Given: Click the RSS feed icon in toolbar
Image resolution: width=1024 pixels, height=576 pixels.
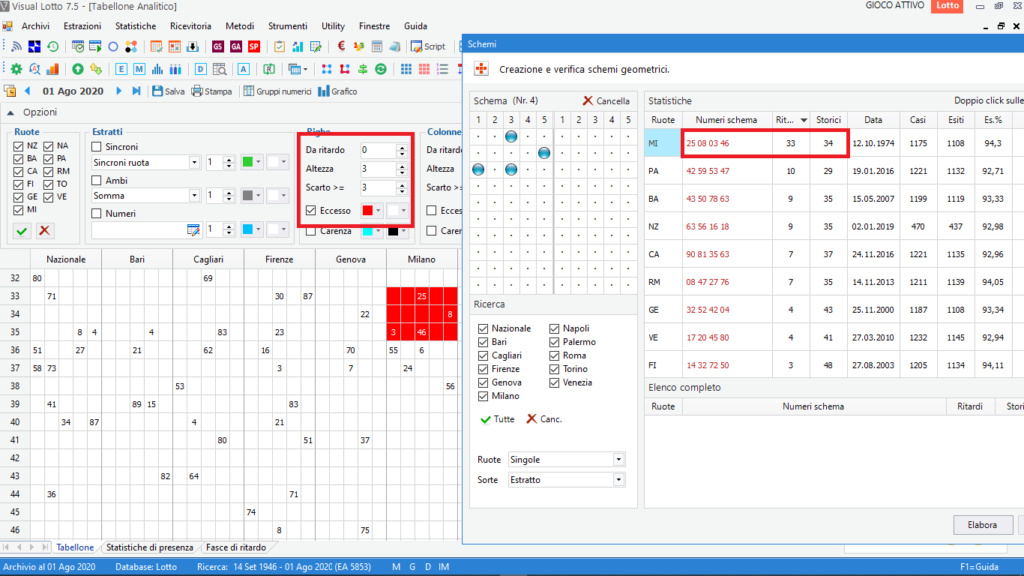Looking at the screenshot, I should coord(17,46).
